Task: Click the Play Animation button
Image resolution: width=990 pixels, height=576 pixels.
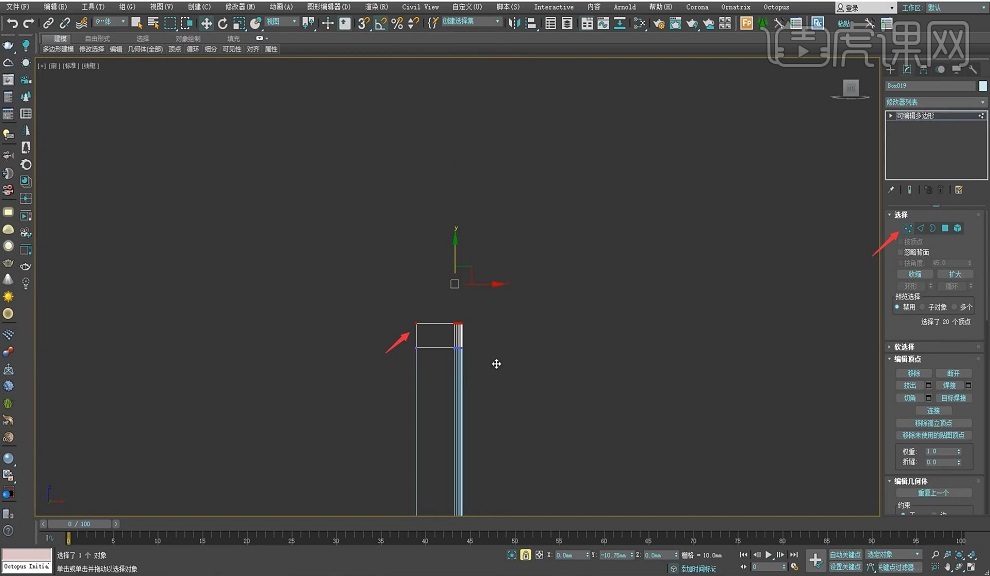Action: pyautogui.click(x=768, y=554)
